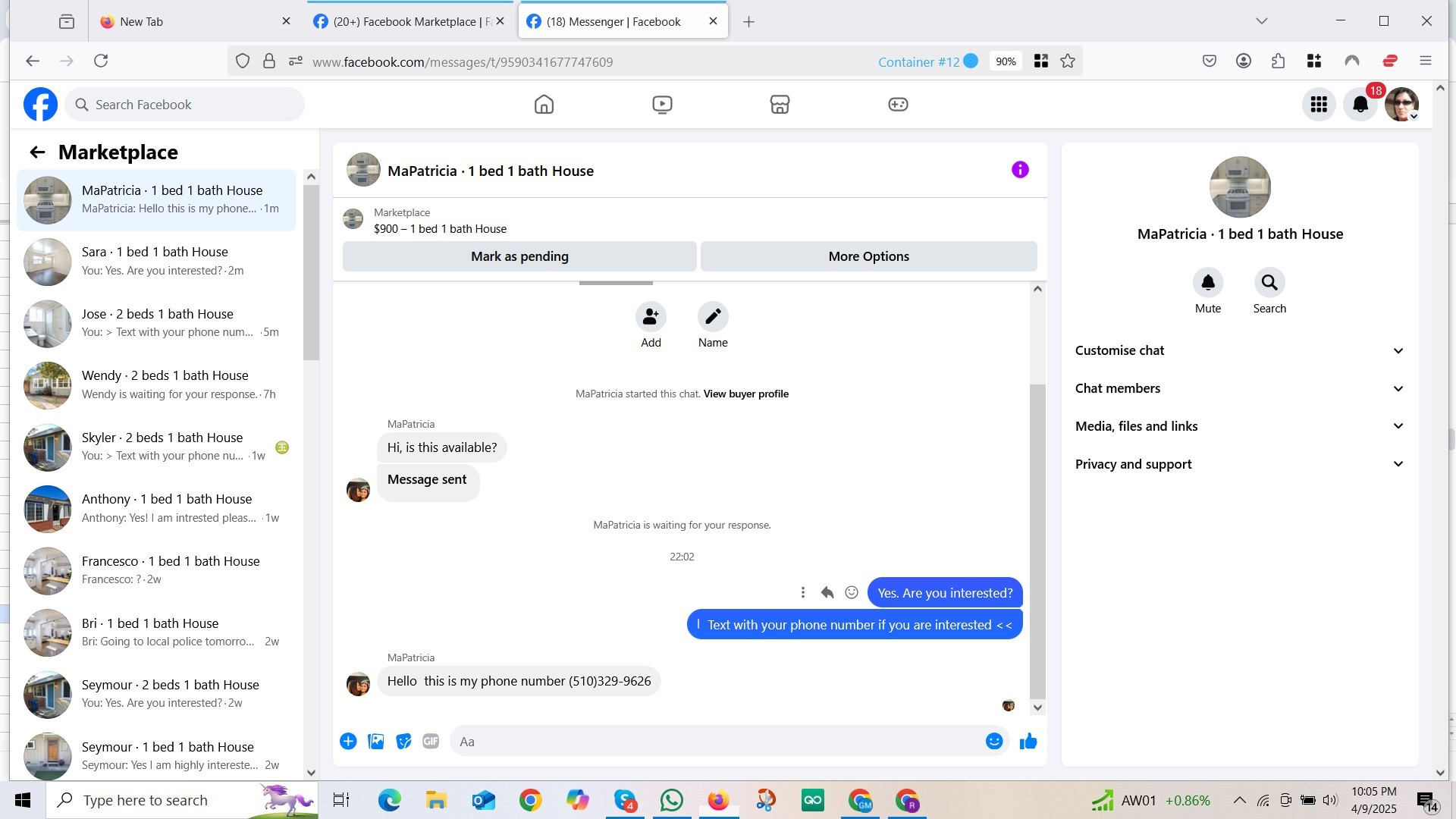Bookmark this page star icon

pyautogui.click(x=1068, y=61)
